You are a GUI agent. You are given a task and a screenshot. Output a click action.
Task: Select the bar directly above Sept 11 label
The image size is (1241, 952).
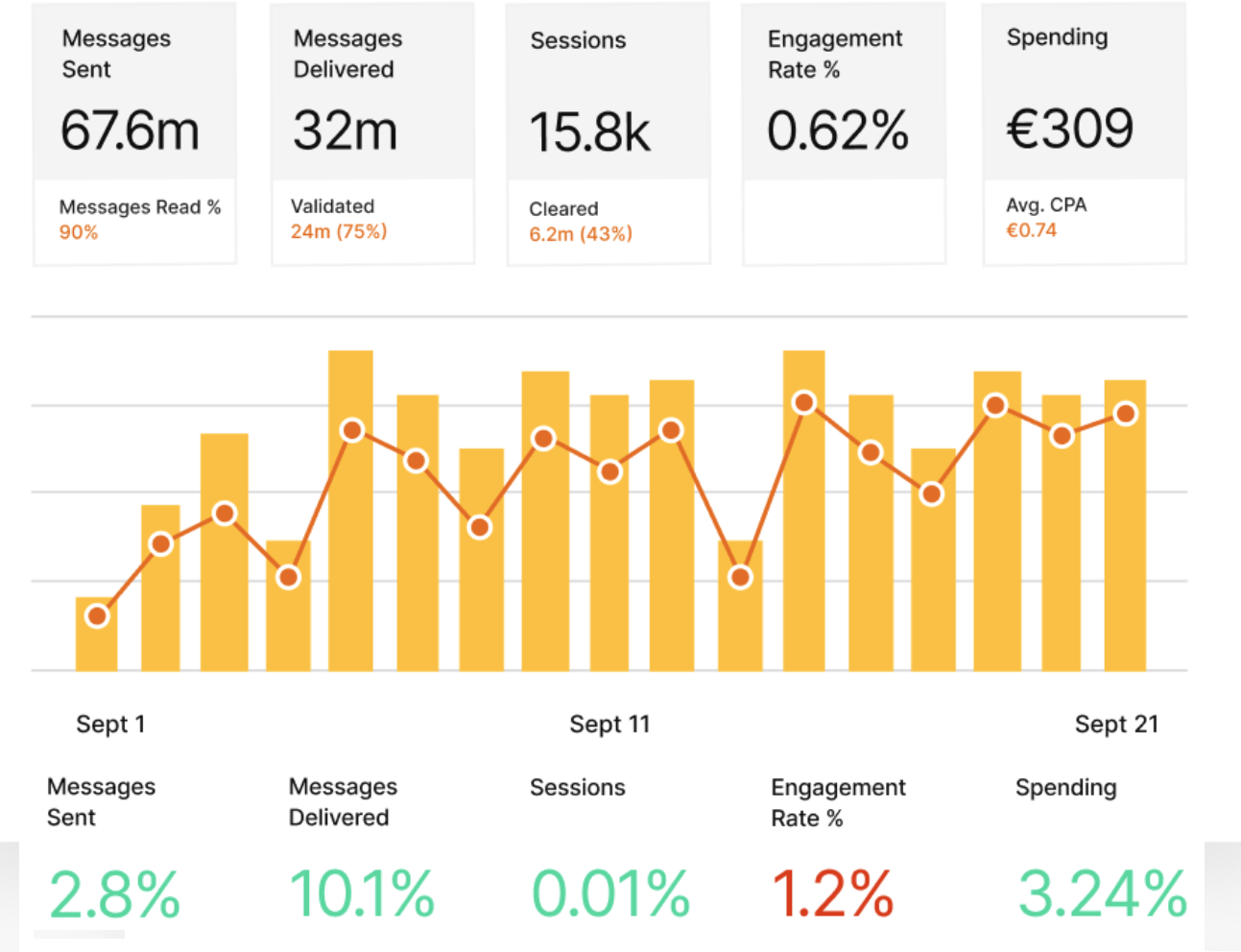pos(609,533)
